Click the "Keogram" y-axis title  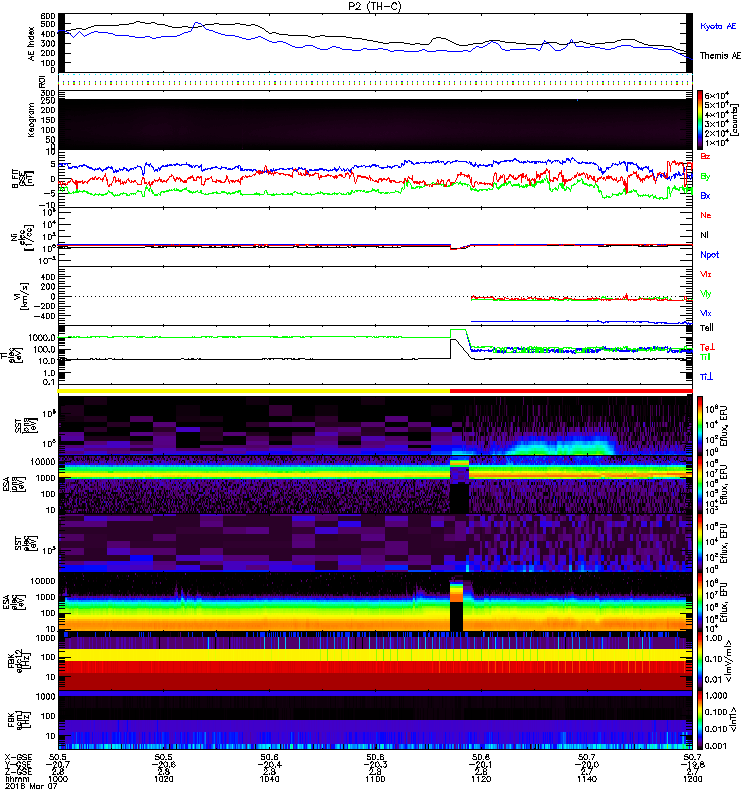tap(32, 120)
